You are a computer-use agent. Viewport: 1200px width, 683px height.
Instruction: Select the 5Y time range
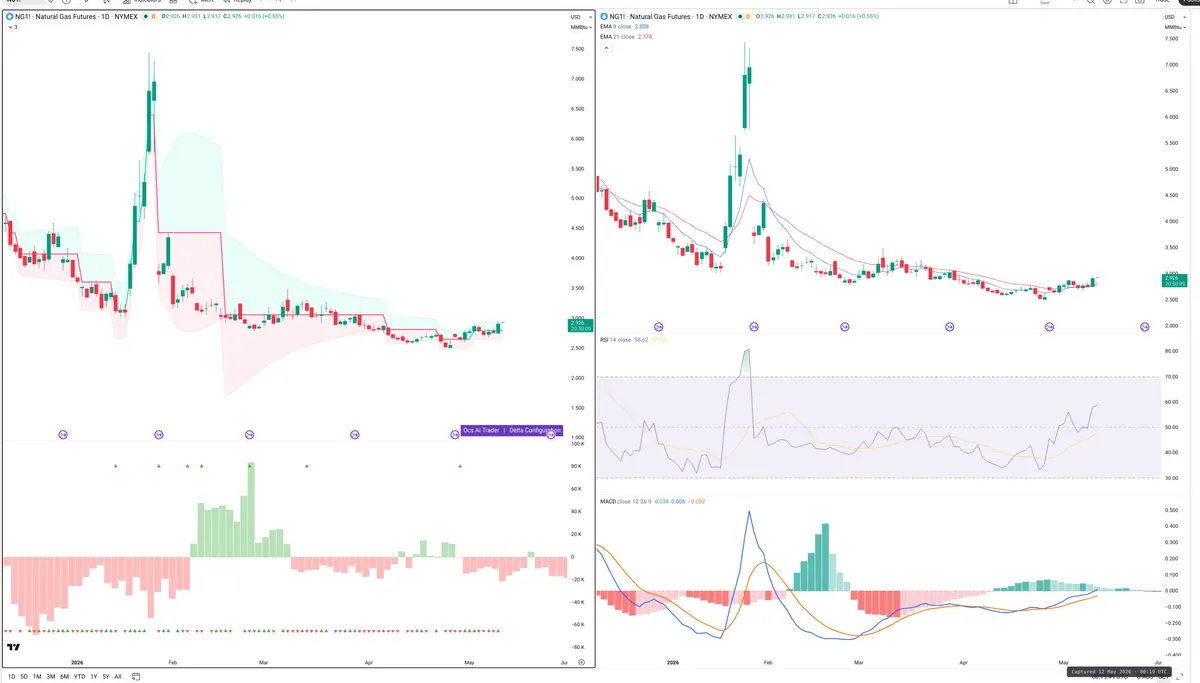tap(106, 676)
